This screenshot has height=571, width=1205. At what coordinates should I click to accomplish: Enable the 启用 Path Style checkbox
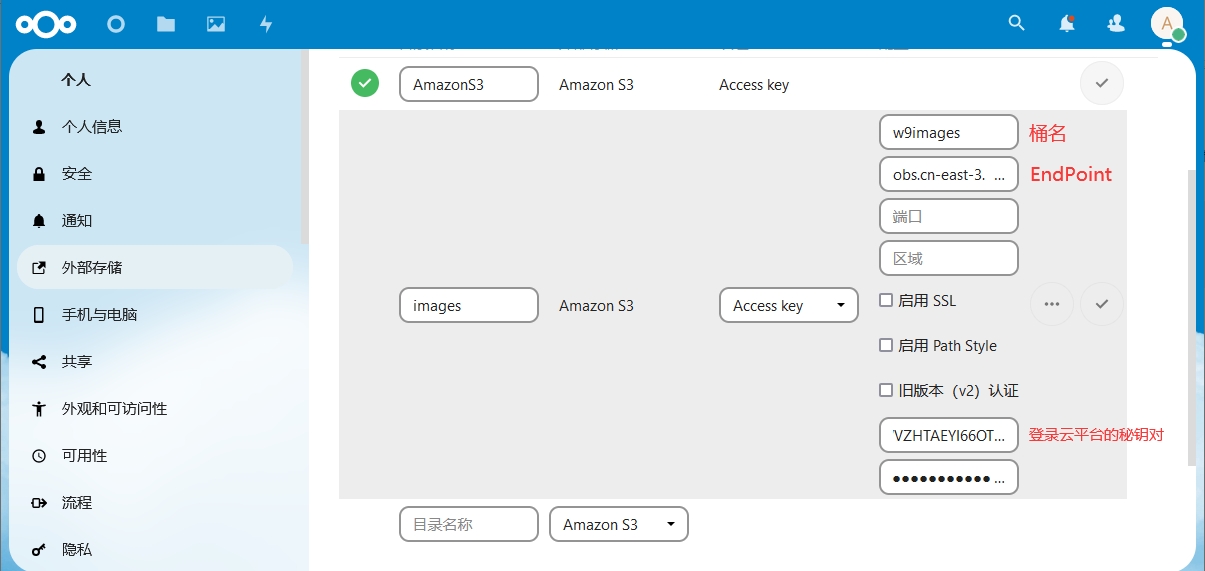pos(886,345)
